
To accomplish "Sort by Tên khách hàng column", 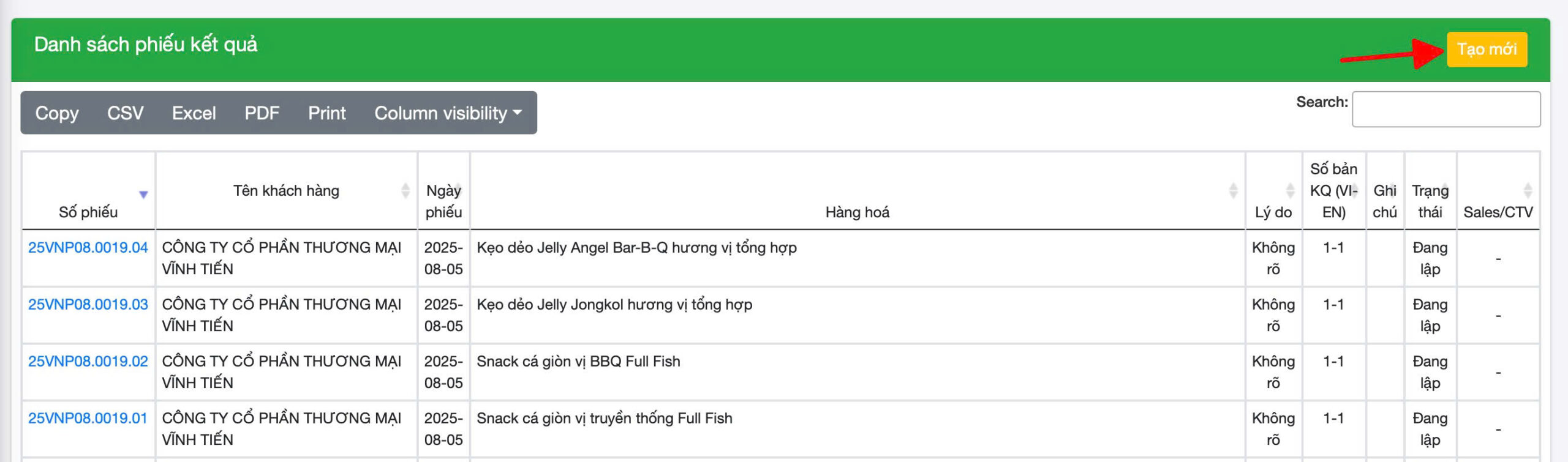I will (286, 191).
